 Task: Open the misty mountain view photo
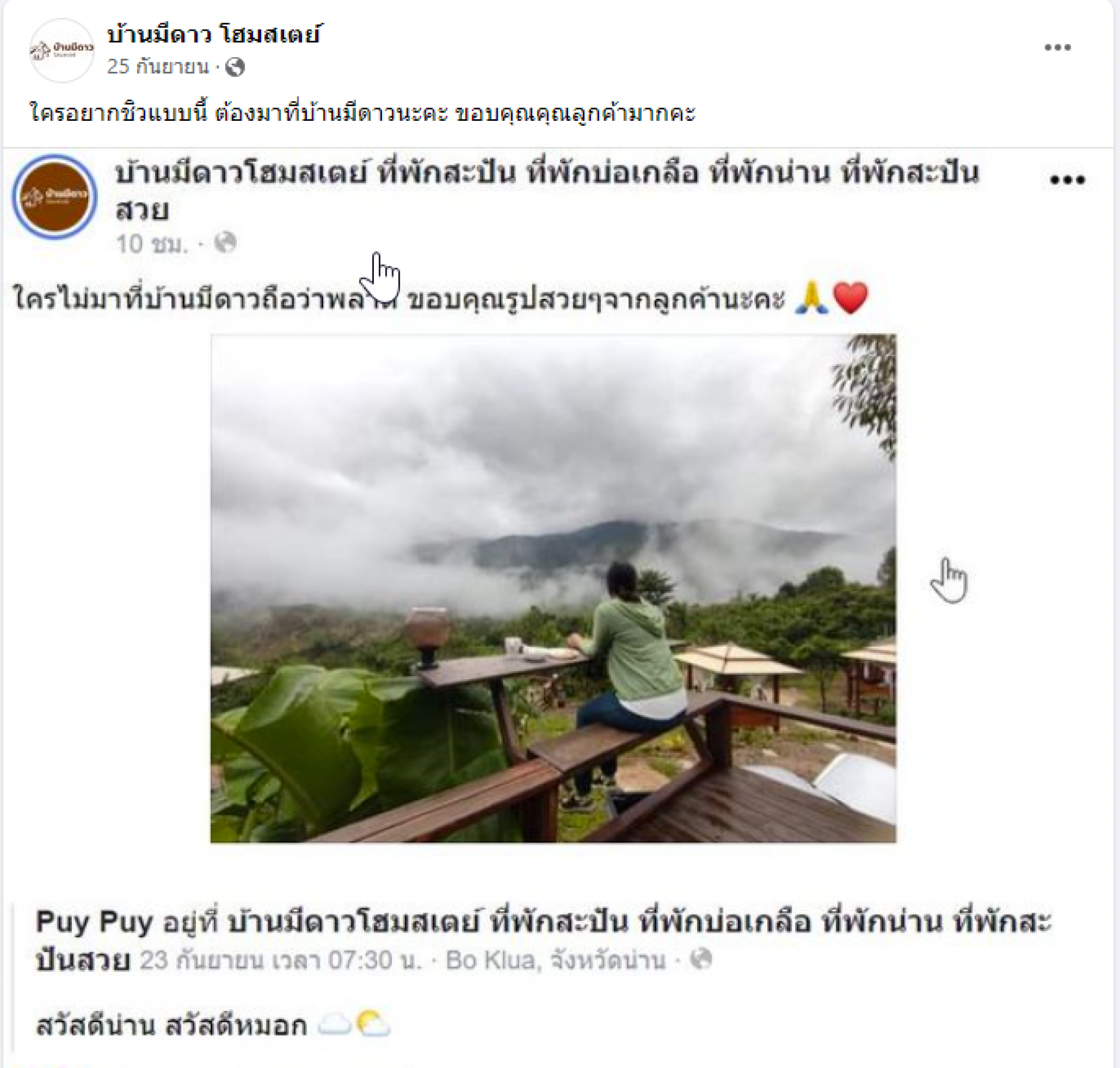(x=553, y=588)
